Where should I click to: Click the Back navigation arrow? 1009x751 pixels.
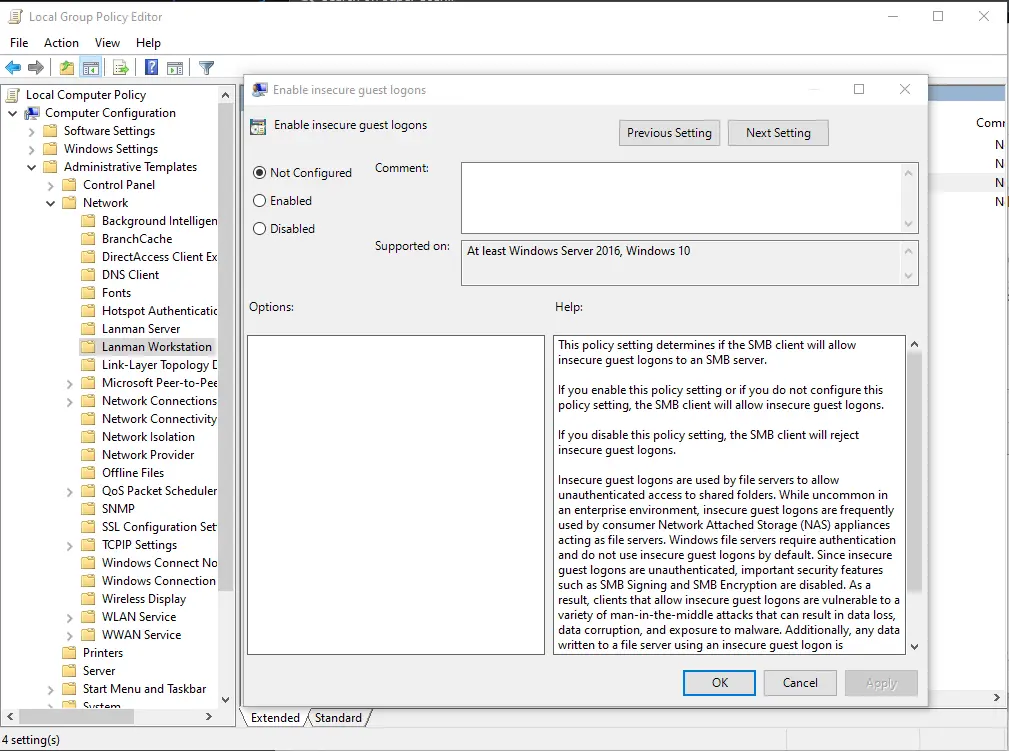click(12, 67)
